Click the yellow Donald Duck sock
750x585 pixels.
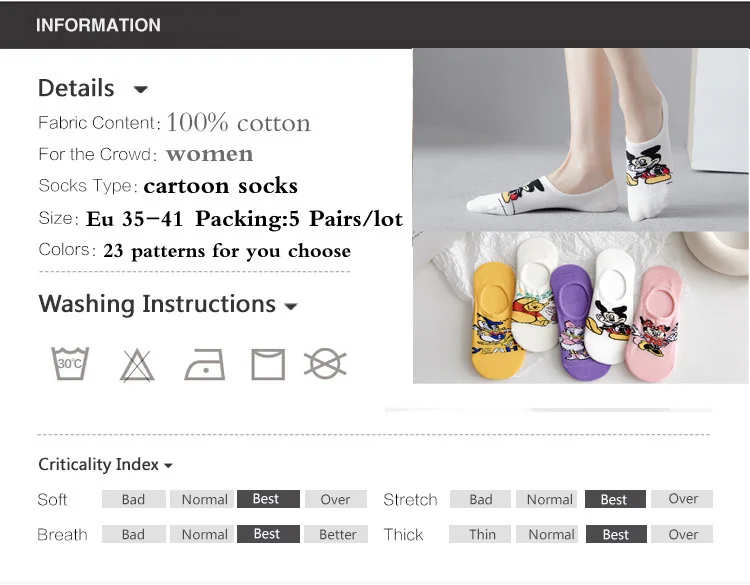[496, 320]
